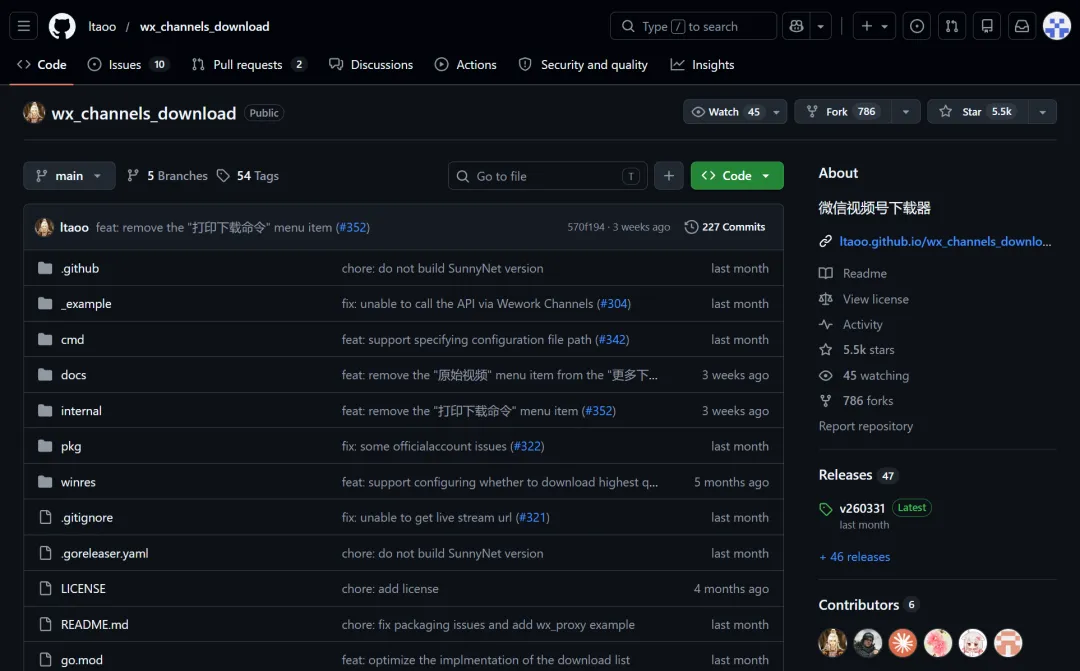Star the repository
The height and width of the screenshot is (671, 1080).
[x=977, y=112]
